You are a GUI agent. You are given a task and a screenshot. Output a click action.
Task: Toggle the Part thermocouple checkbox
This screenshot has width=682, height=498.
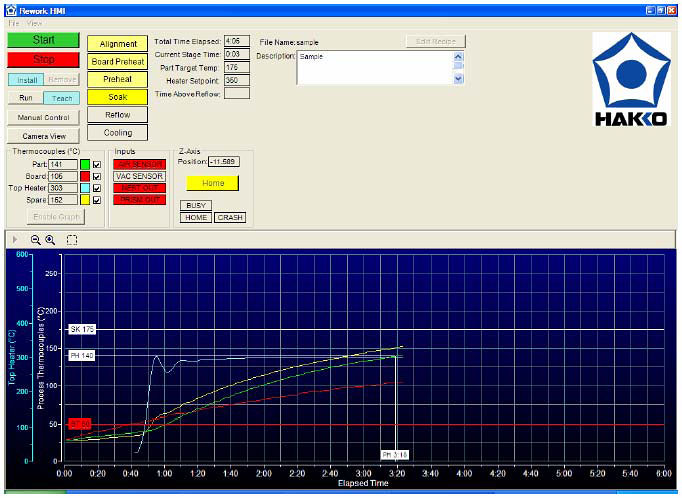pyautogui.click(x=97, y=164)
